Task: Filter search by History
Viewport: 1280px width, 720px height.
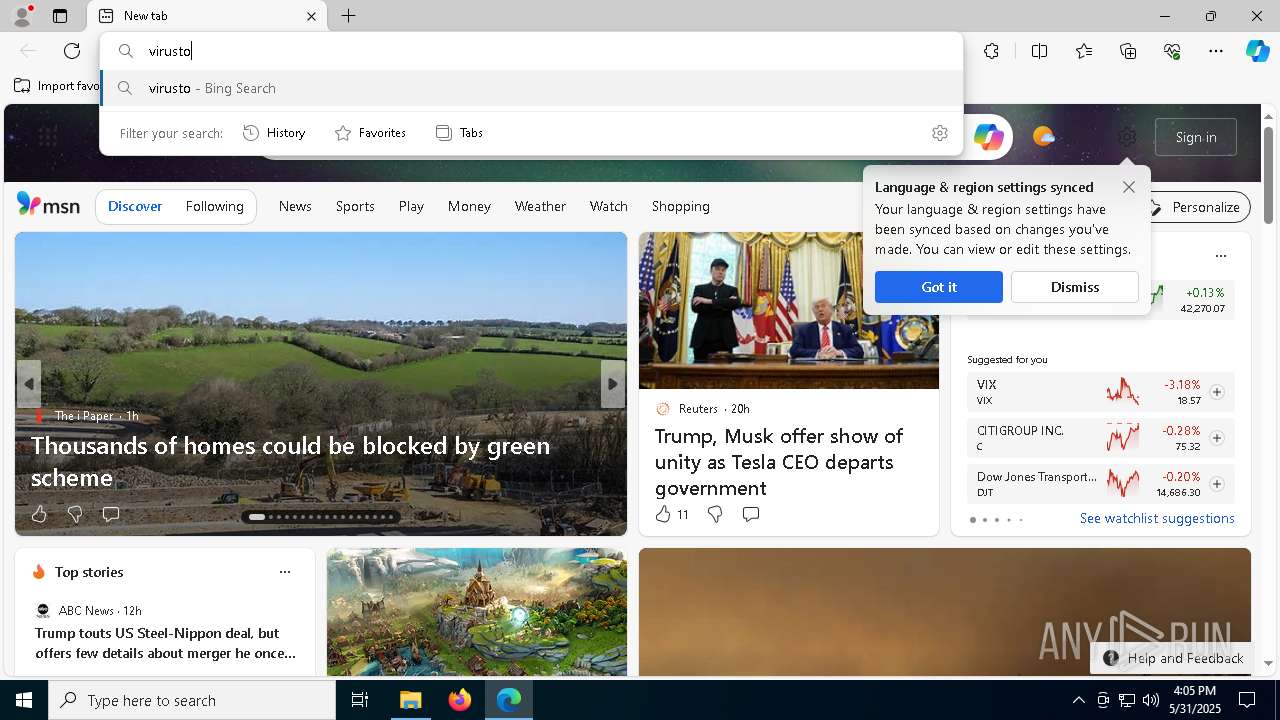Action: tap(274, 133)
